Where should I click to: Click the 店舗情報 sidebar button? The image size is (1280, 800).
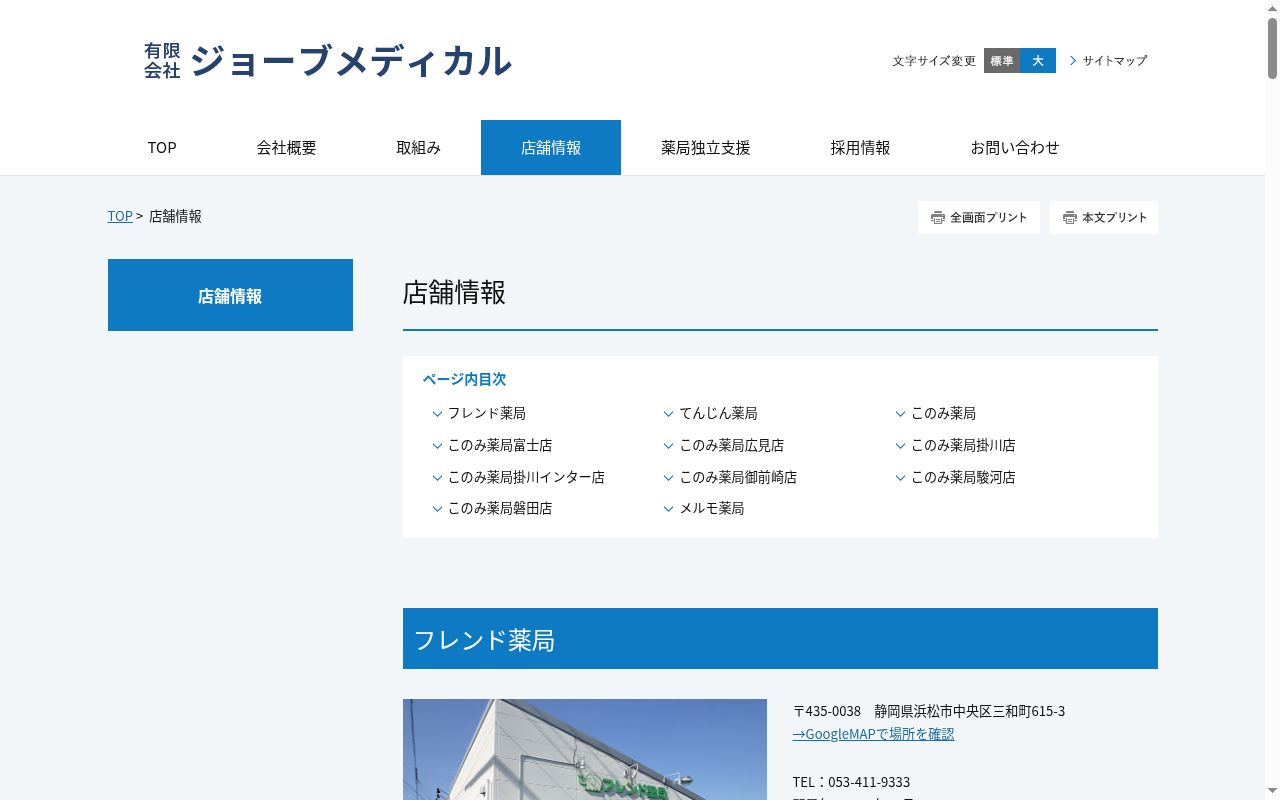tap(230, 295)
